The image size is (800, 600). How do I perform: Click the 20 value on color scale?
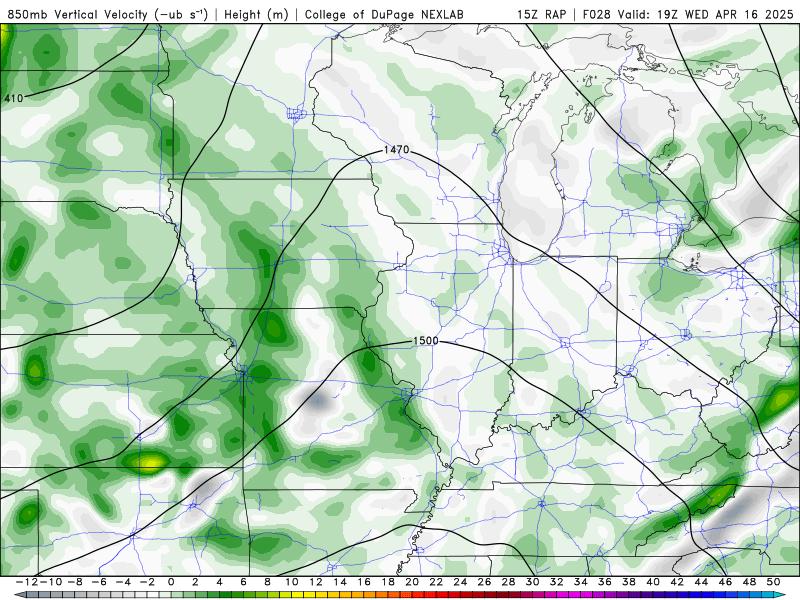click(x=412, y=582)
